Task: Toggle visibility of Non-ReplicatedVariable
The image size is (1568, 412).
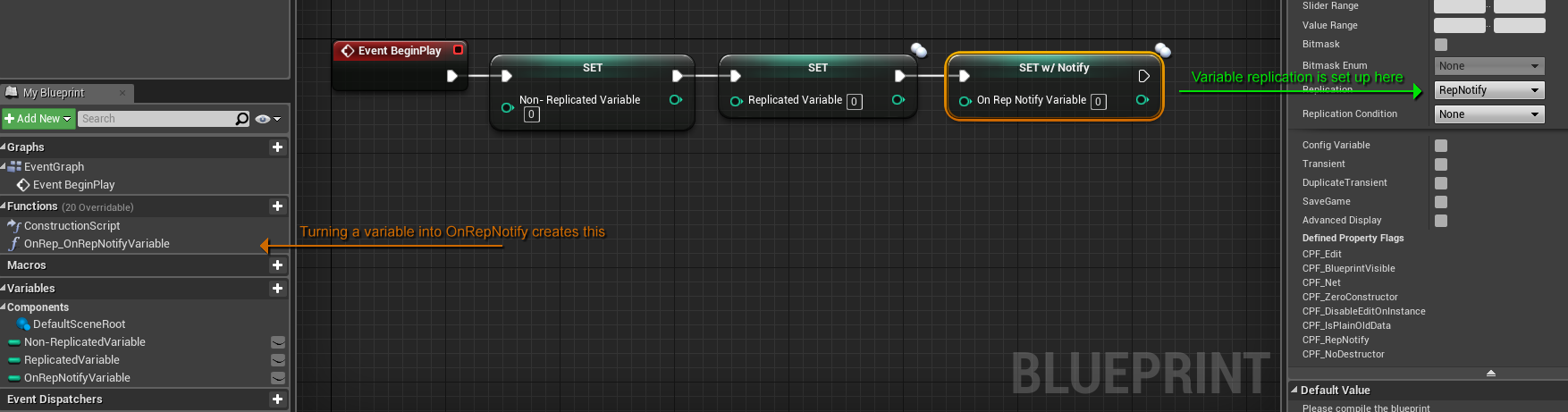Action: 278,342
